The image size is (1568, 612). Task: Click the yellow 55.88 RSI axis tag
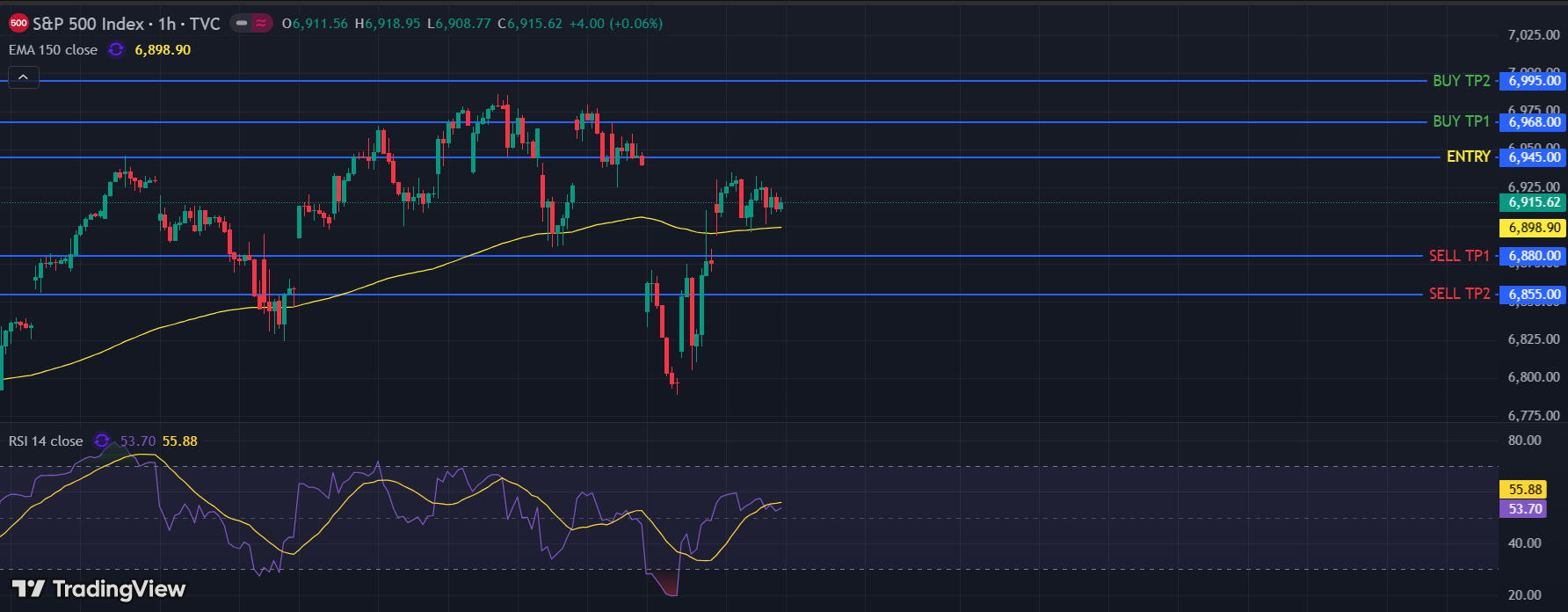point(1524,490)
